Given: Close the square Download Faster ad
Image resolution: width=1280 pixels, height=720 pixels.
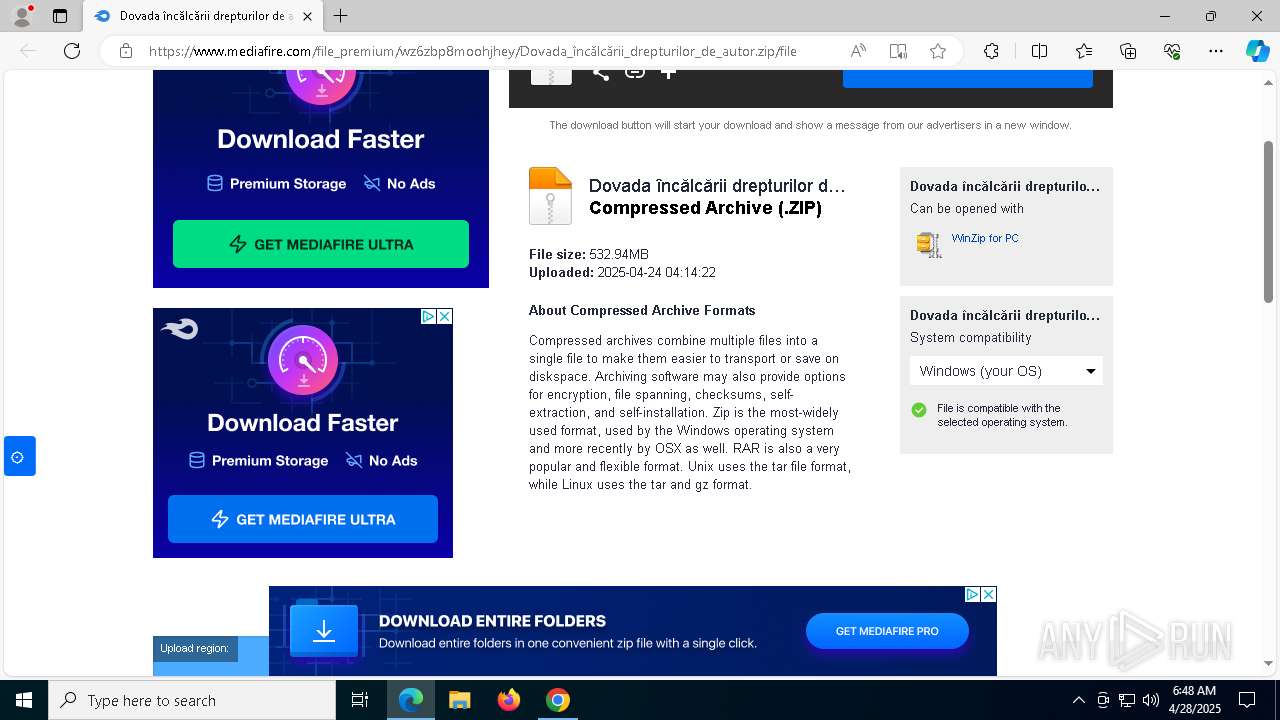Looking at the screenshot, I should [x=445, y=316].
